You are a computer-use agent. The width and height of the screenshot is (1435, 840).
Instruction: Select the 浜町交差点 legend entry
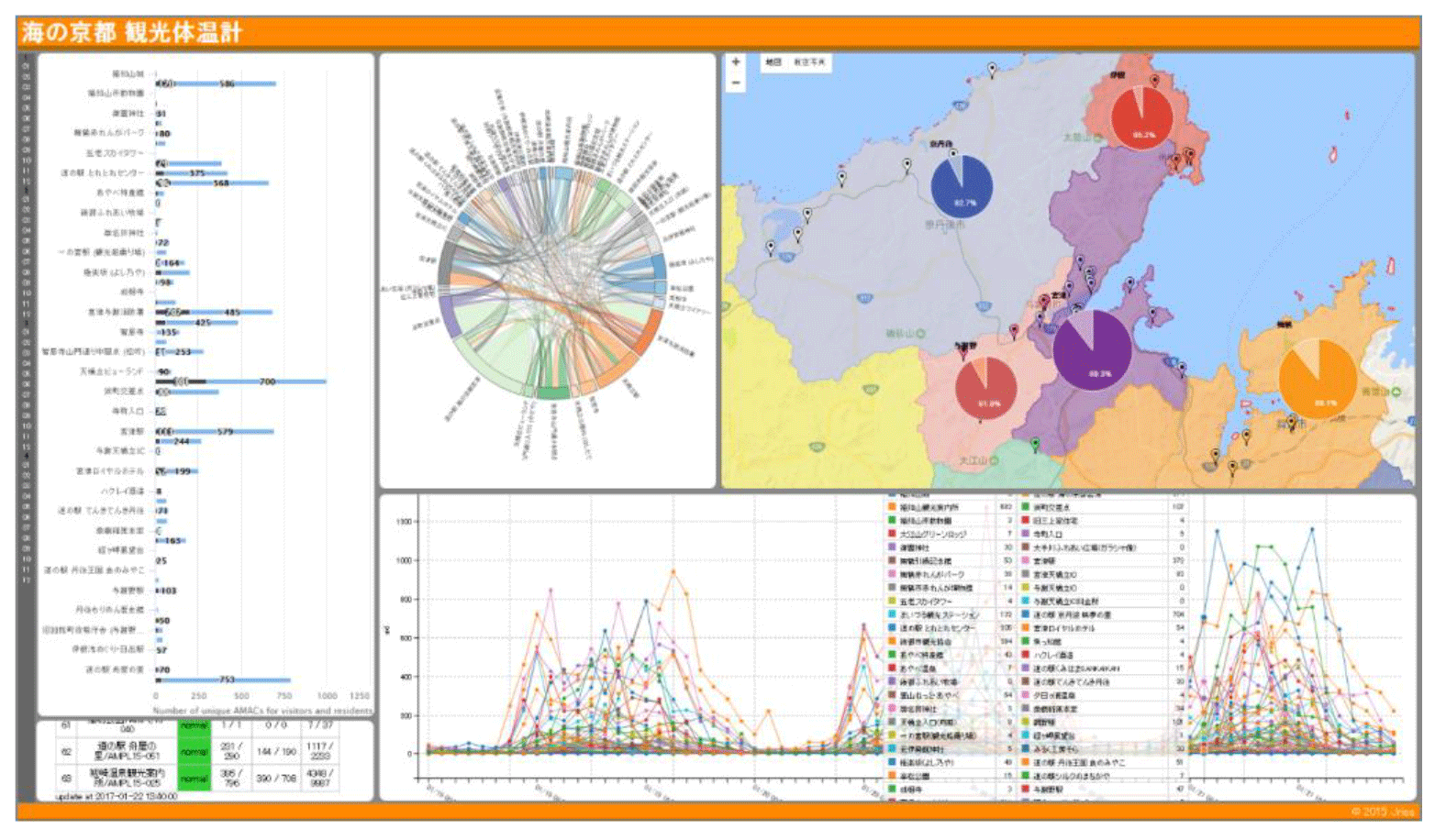(1051, 507)
